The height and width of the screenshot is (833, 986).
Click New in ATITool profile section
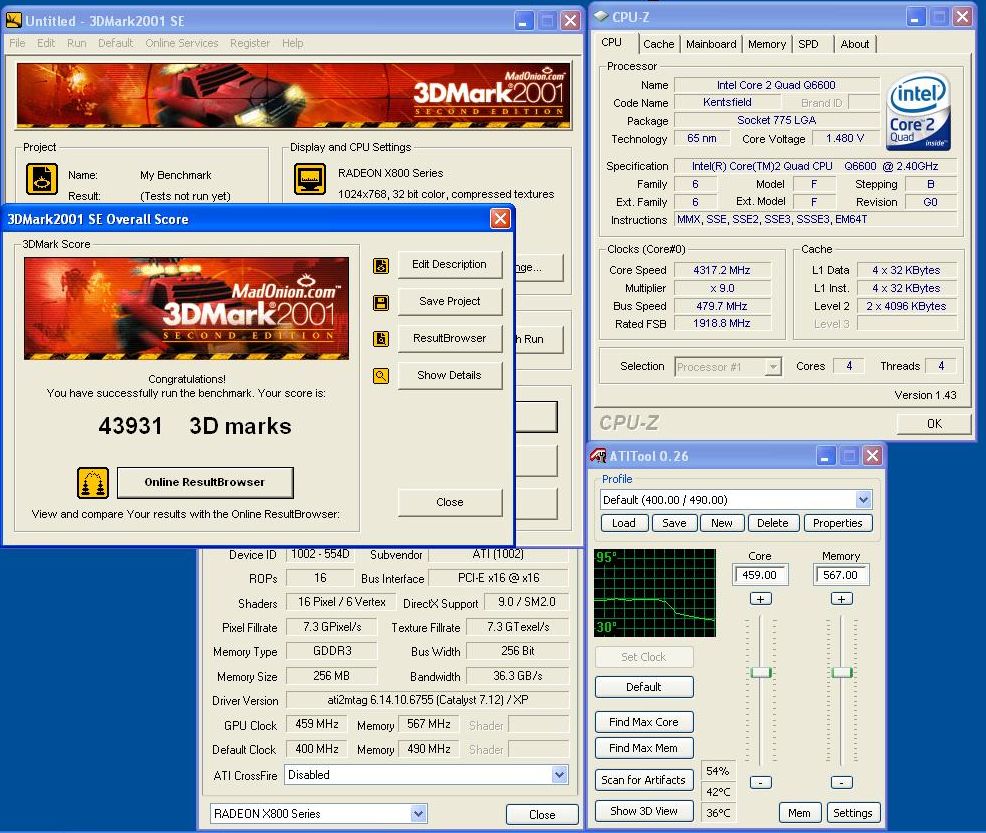pos(722,523)
